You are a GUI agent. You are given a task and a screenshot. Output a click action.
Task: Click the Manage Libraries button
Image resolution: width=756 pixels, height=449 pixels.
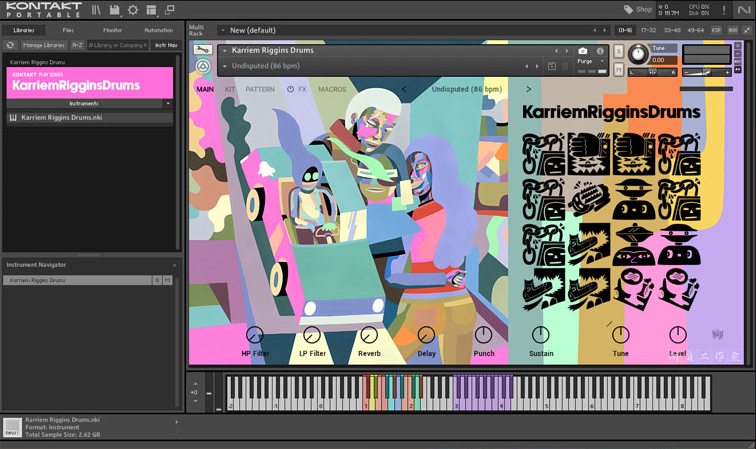click(43, 45)
